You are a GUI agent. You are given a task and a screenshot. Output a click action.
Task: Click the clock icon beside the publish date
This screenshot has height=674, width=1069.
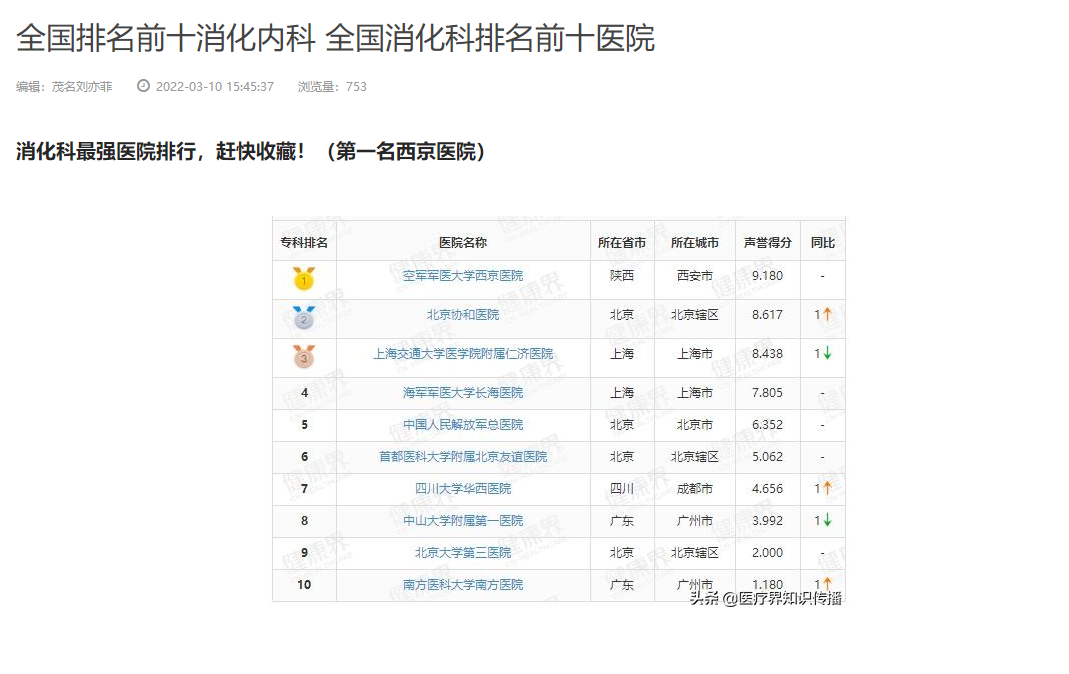pyautogui.click(x=143, y=86)
